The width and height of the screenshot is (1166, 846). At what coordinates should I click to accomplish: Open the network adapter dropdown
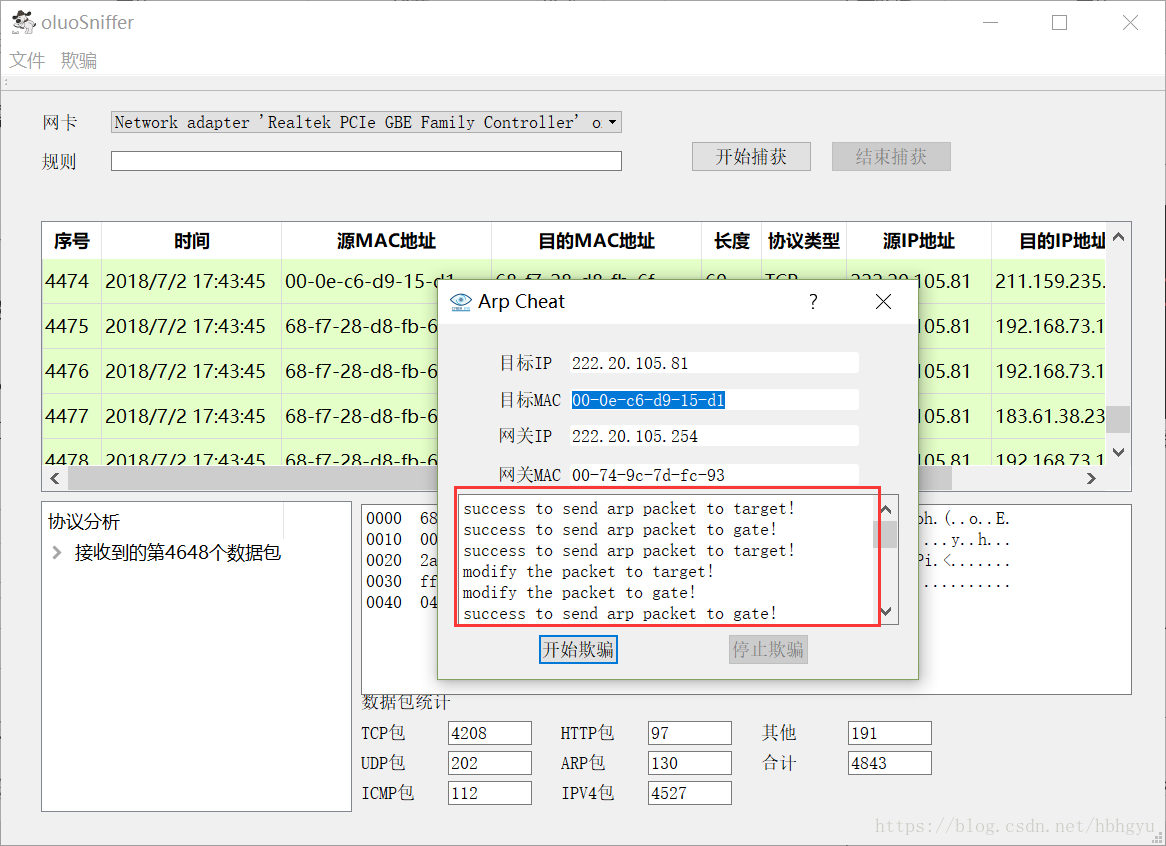(x=366, y=122)
